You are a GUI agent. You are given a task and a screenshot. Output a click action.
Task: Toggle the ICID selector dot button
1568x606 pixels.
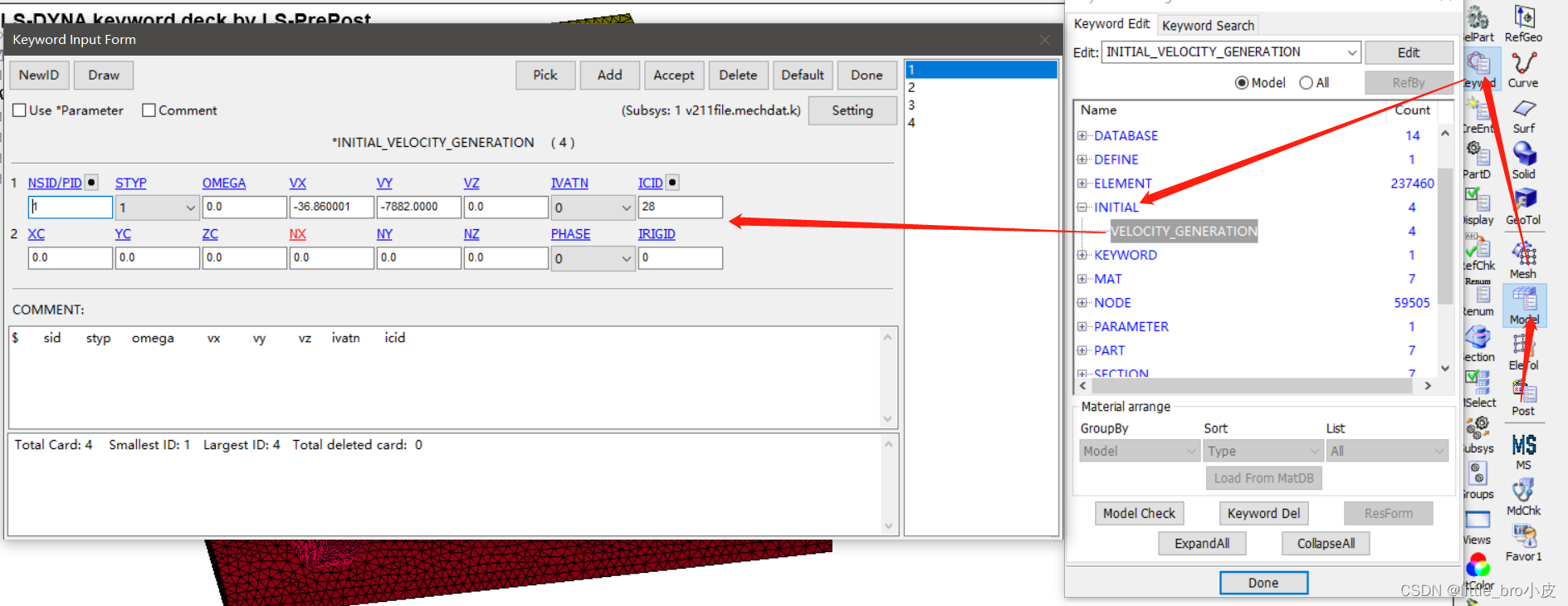pos(673,183)
